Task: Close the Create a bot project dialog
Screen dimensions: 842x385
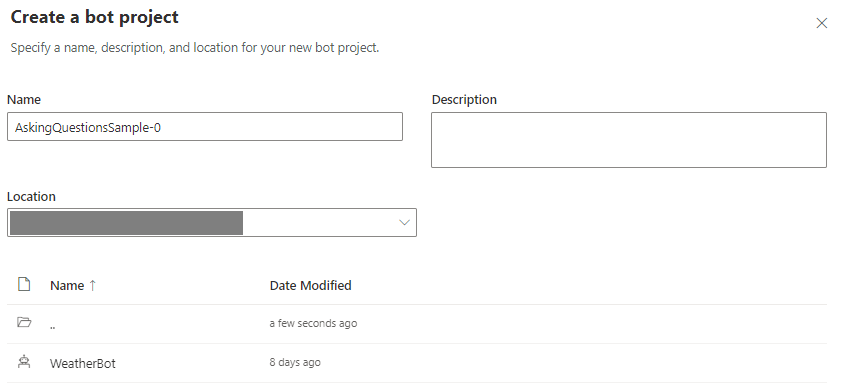Action: tap(821, 23)
